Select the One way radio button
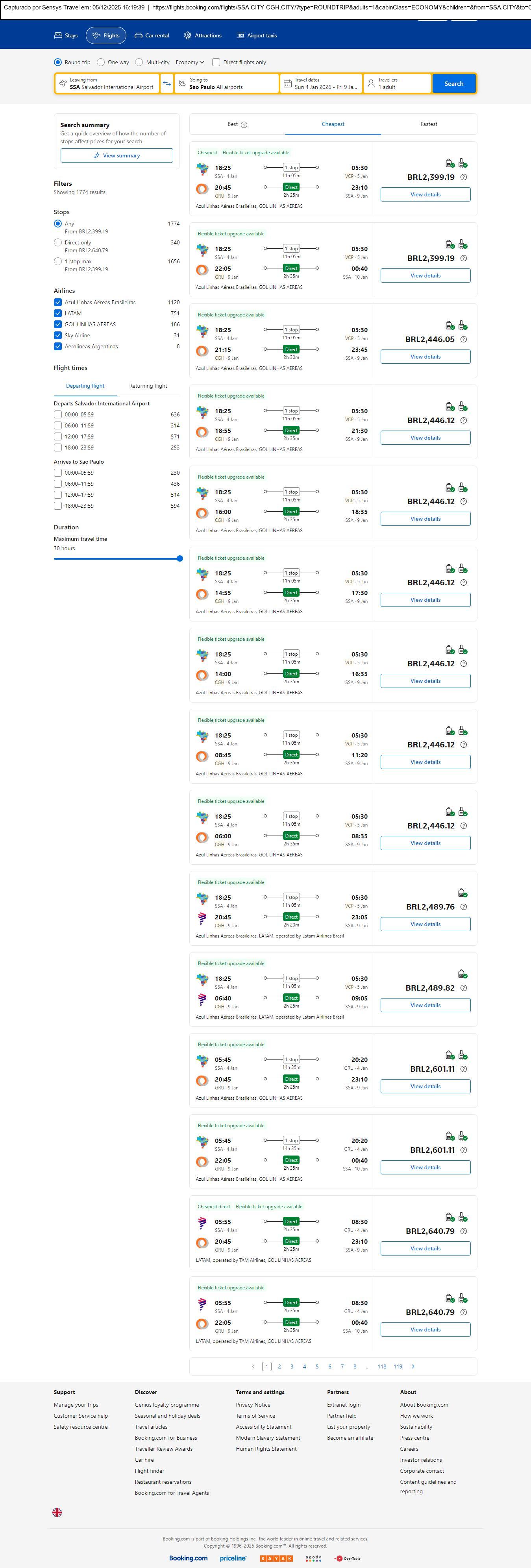 pos(101,62)
